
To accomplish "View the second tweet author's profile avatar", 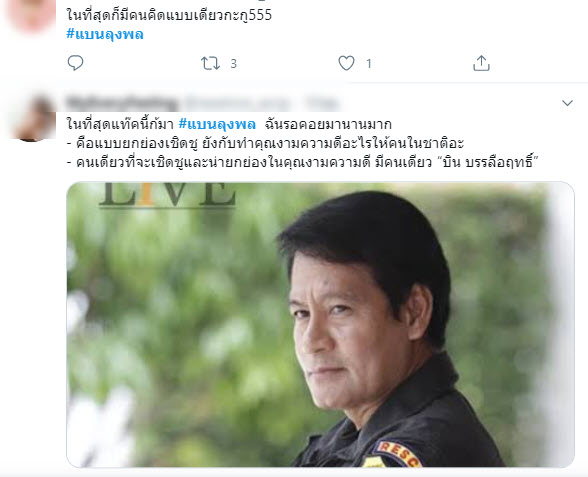I will [34, 118].
